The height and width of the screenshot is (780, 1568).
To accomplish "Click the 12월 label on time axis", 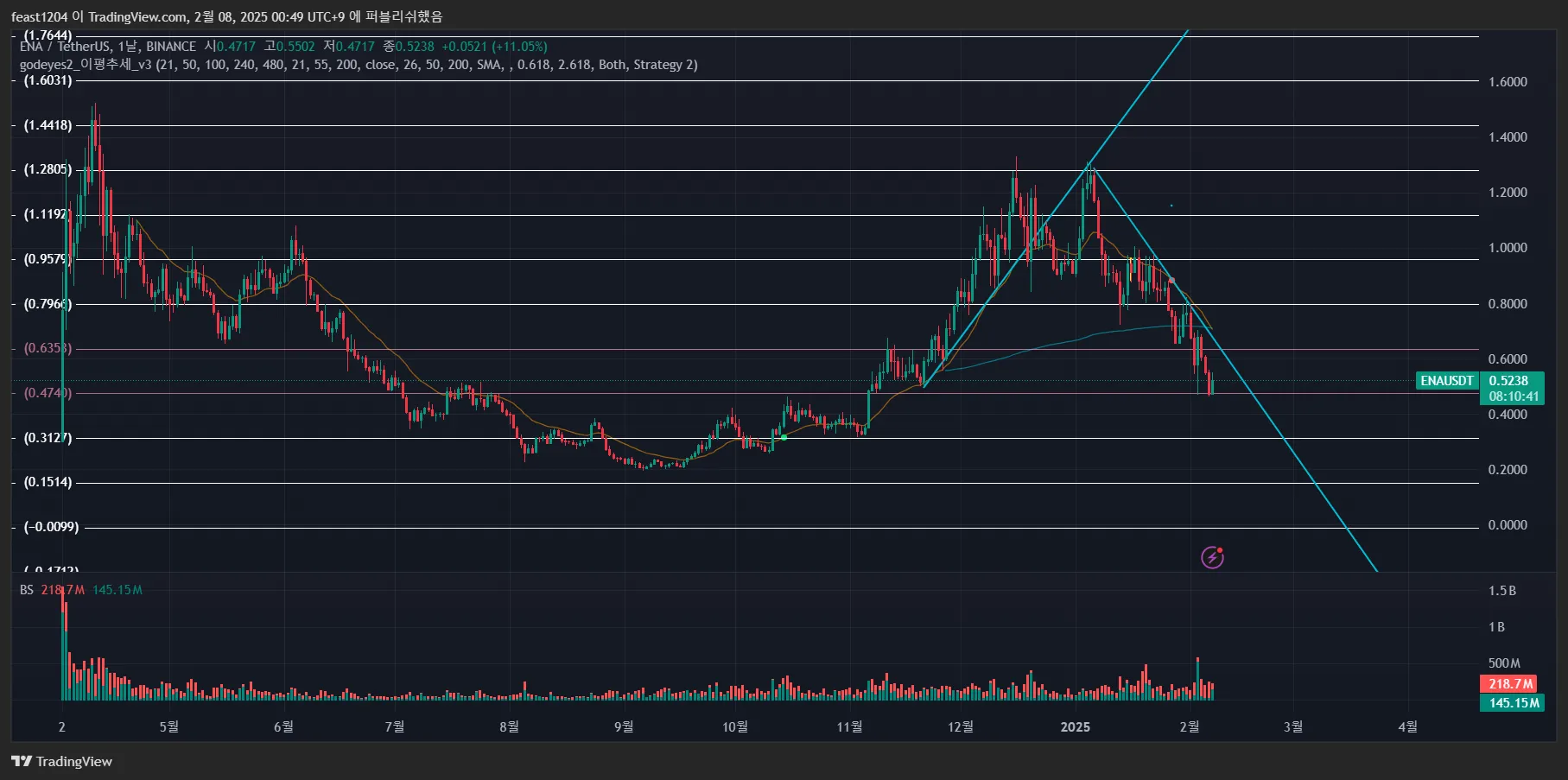I will coord(961,727).
